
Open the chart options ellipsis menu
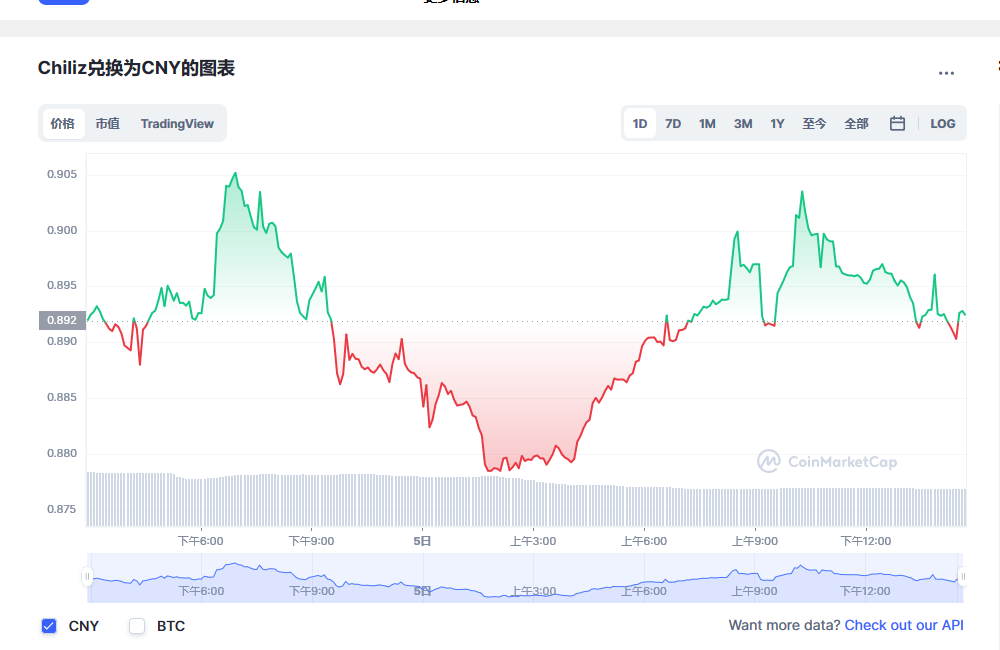tap(946, 72)
